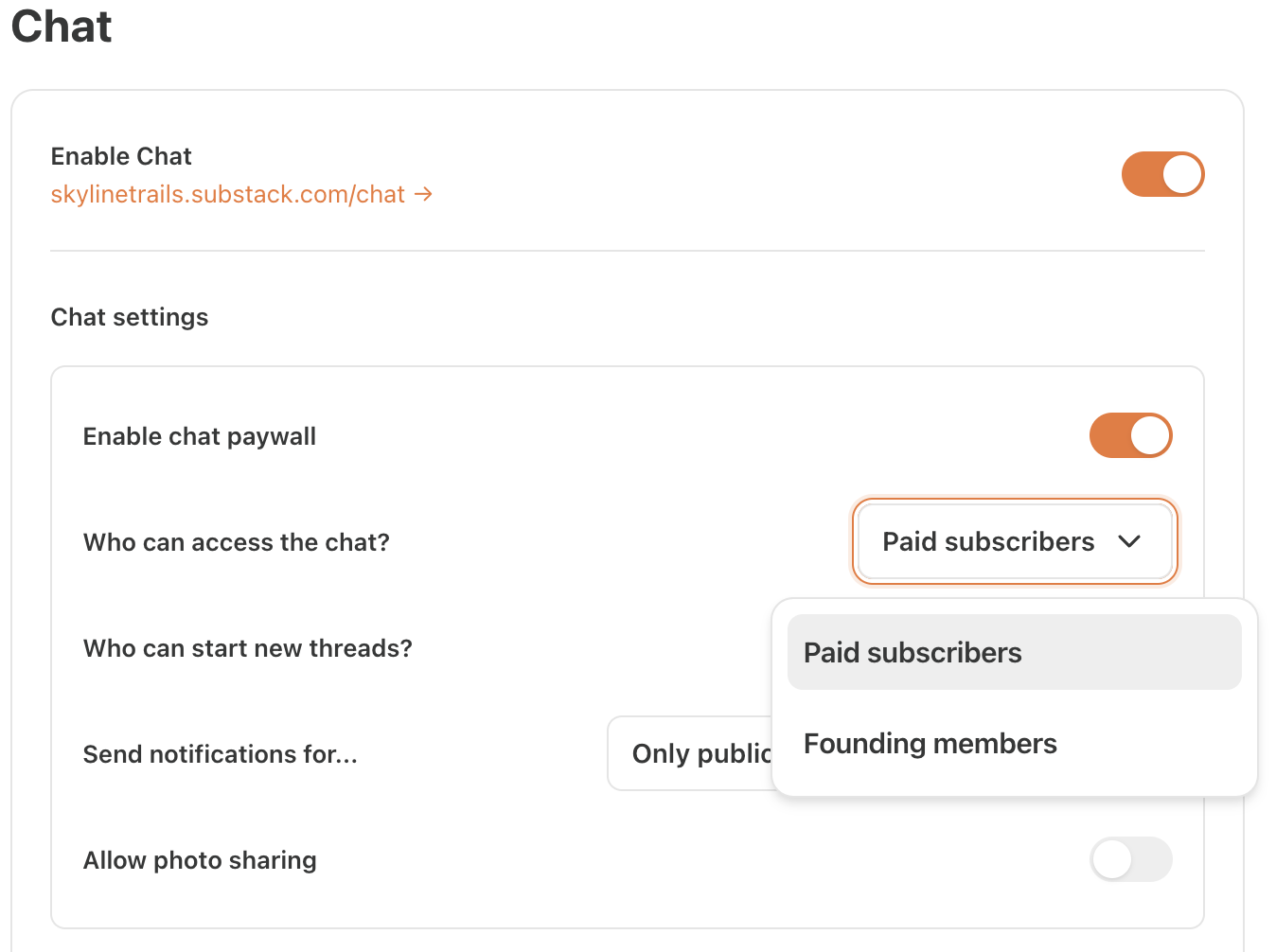
Task: Click the 'Allow photo sharing' label
Action: click(200, 859)
